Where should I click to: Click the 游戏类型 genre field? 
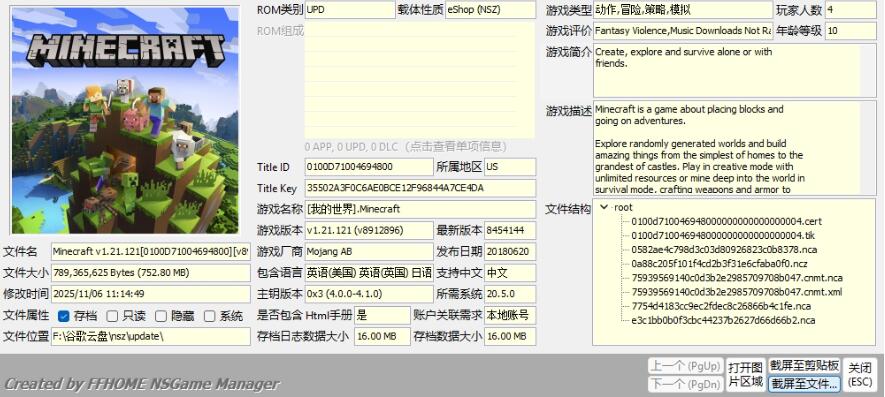[682, 10]
